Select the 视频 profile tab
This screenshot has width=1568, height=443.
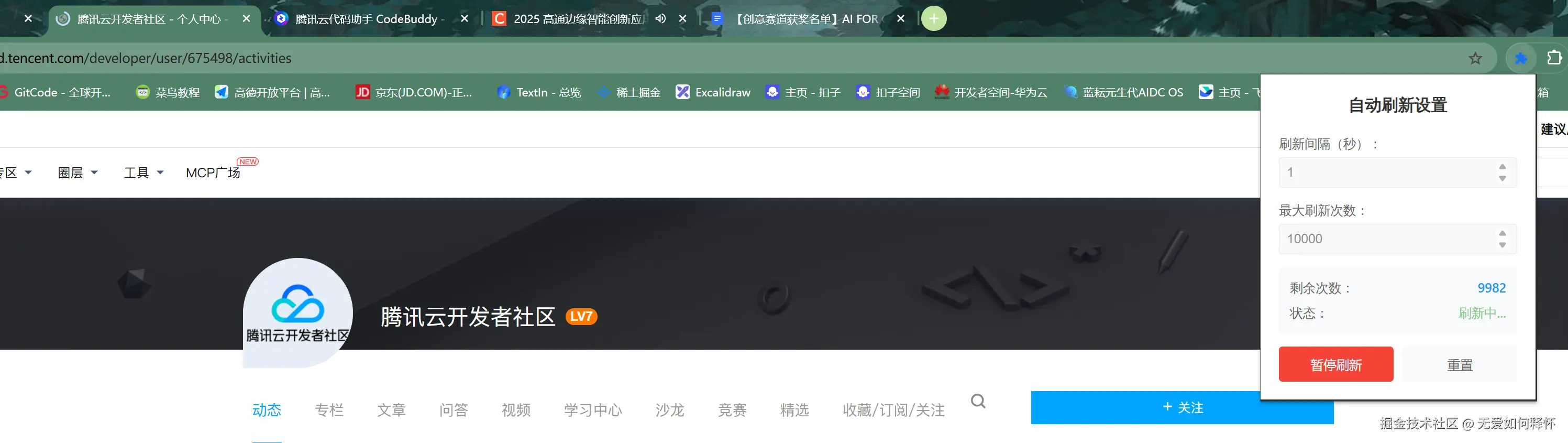pos(516,410)
